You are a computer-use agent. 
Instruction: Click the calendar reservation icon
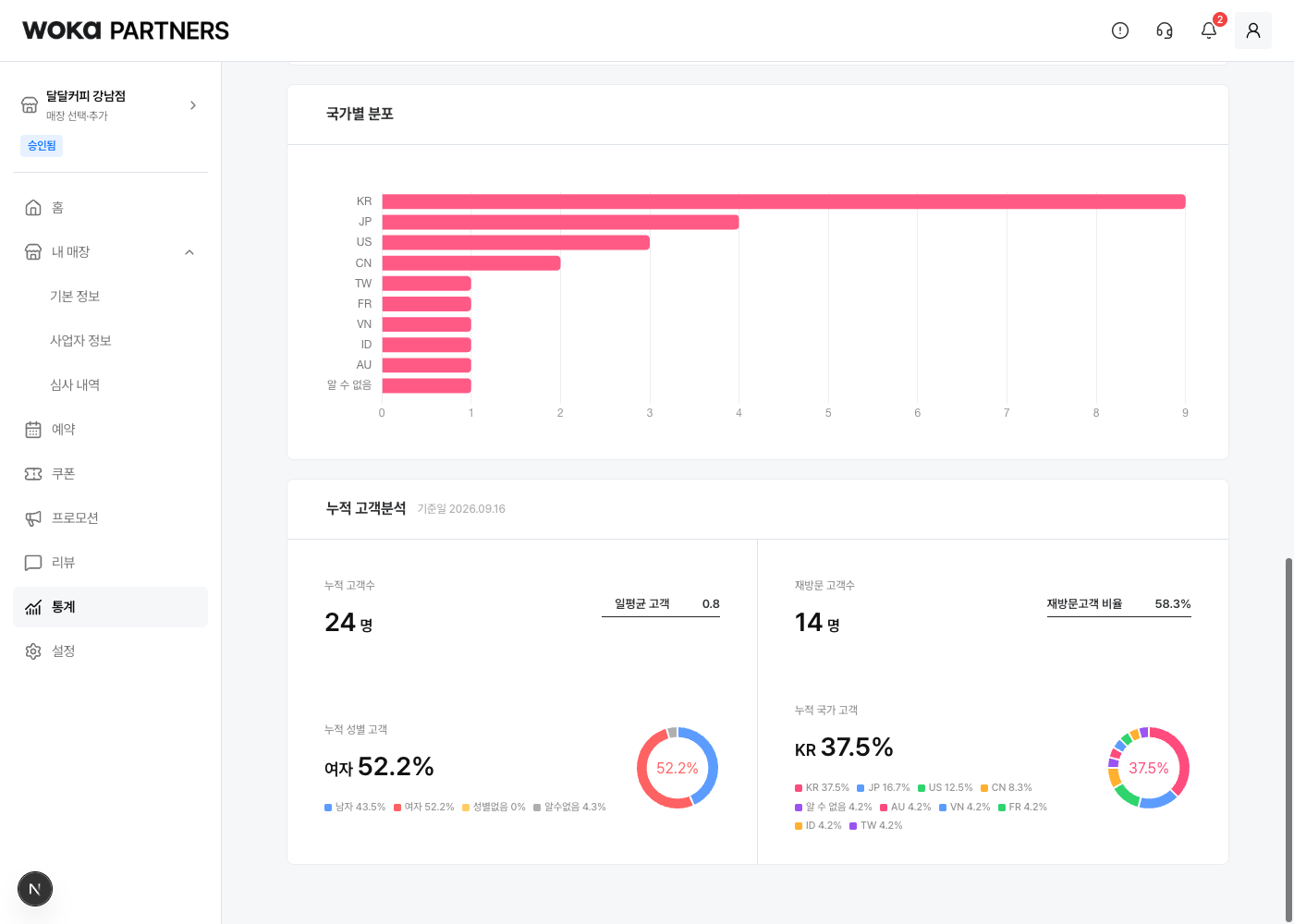point(33,429)
